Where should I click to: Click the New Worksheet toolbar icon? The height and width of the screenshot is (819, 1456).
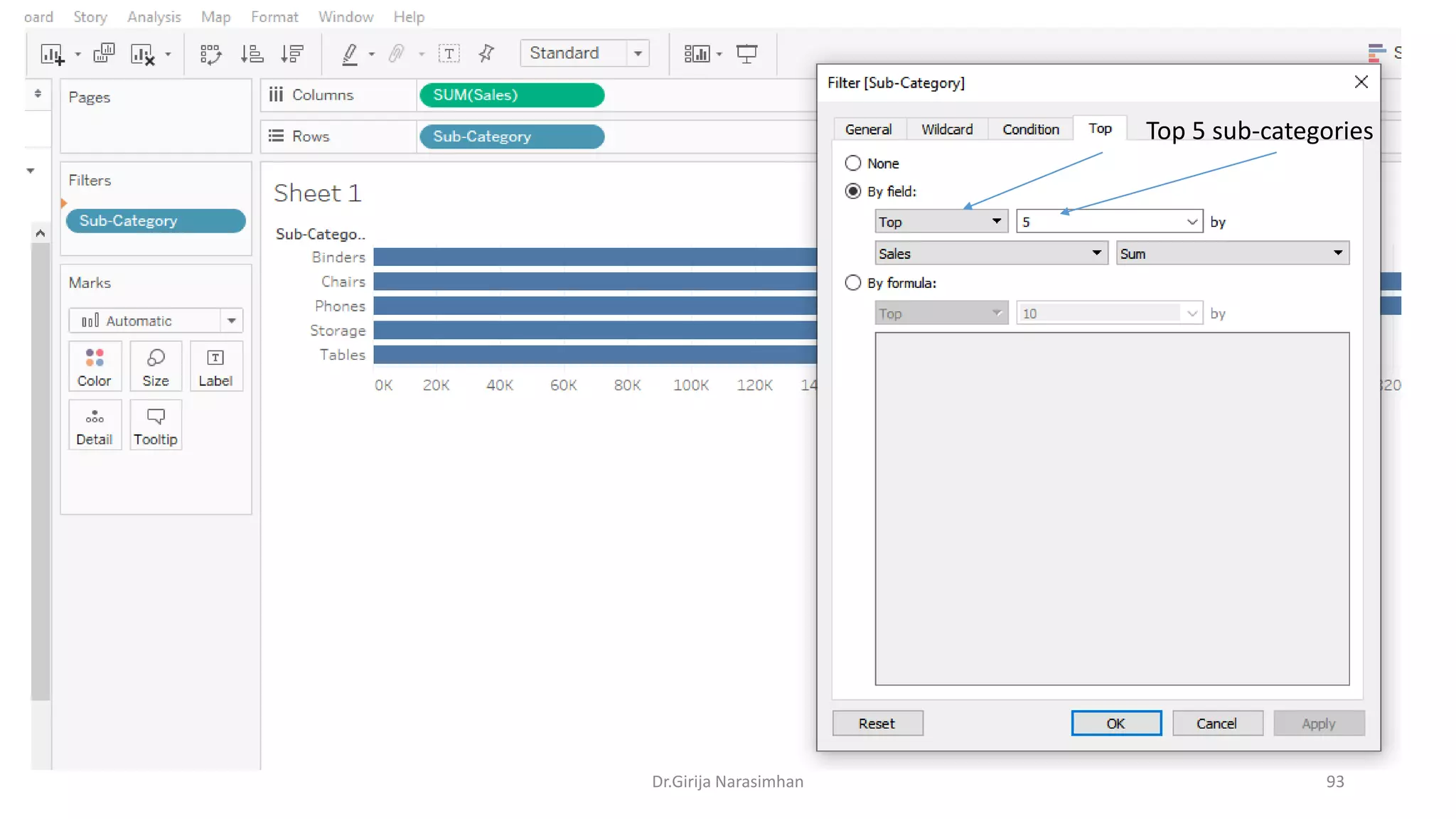coord(52,54)
